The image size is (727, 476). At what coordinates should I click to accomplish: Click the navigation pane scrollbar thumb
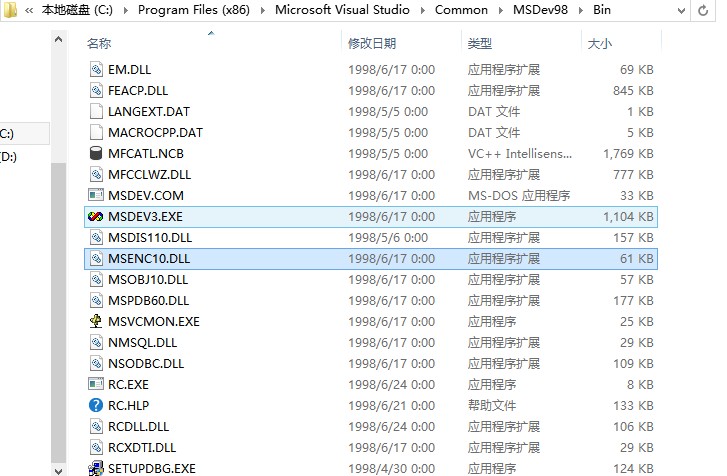tap(58, 313)
